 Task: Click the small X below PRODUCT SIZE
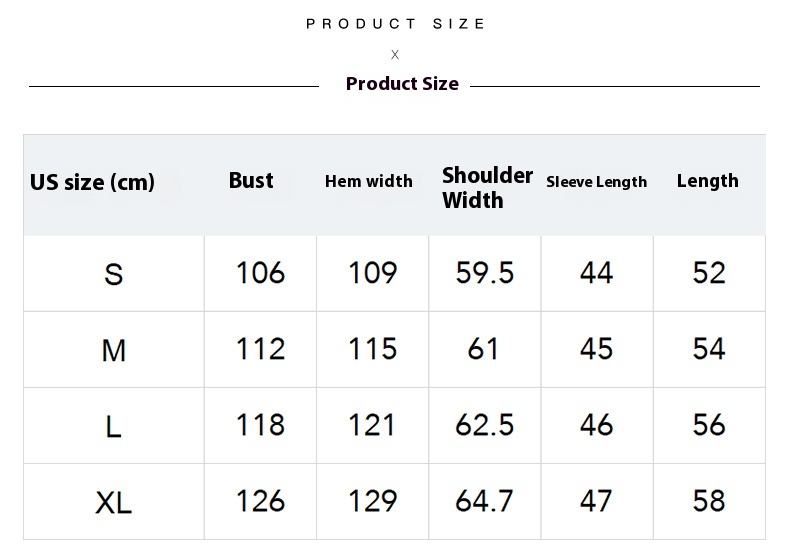(395, 55)
